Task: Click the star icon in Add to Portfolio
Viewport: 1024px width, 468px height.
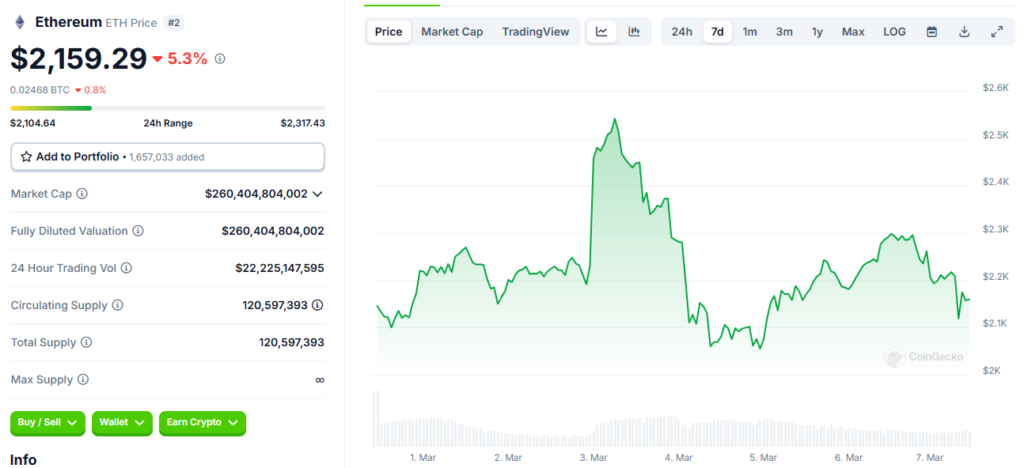Action: 26,157
